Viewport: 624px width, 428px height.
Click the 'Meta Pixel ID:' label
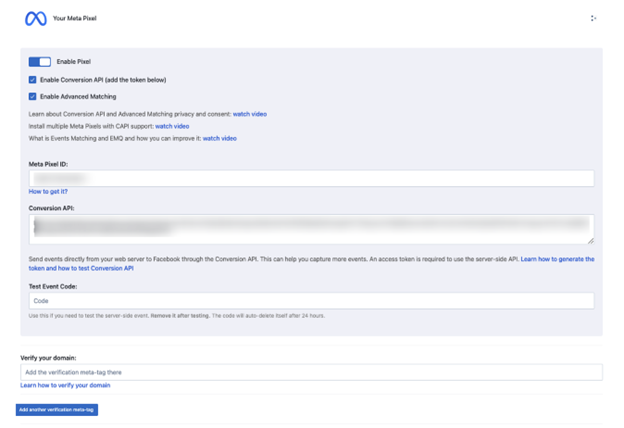[x=48, y=164]
